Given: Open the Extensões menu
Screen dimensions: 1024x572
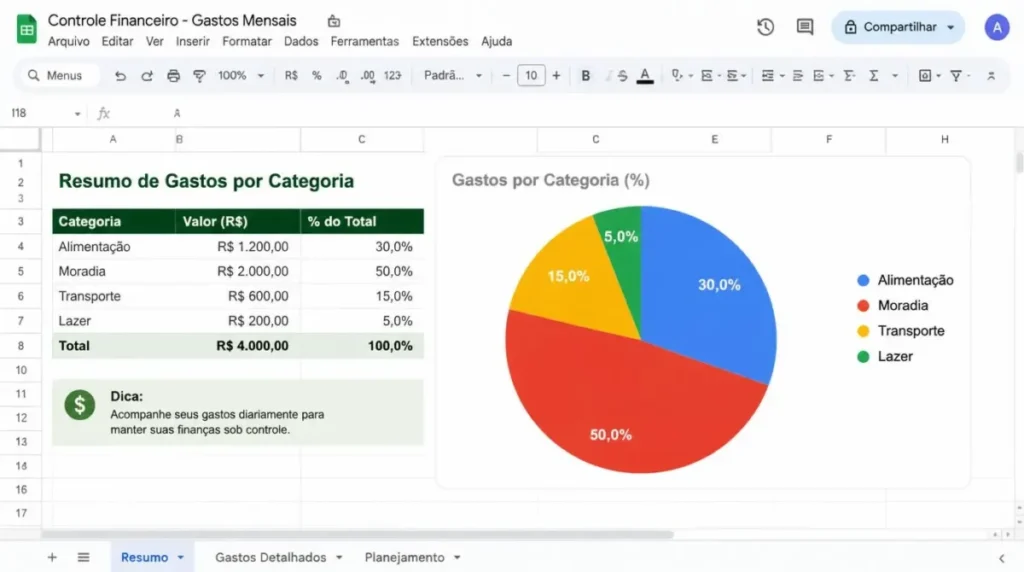Looking at the screenshot, I should coord(440,41).
